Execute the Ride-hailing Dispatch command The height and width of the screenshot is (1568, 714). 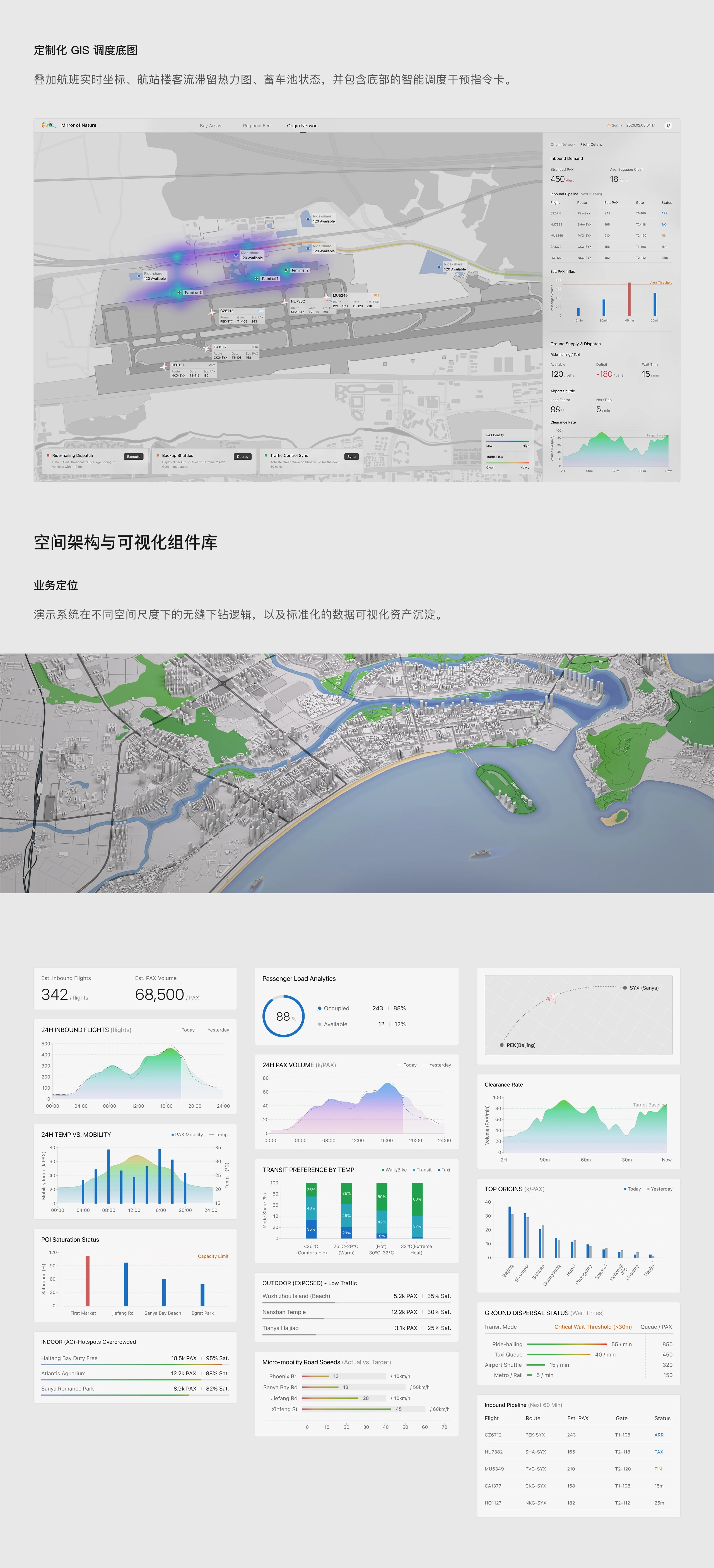point(134,456)
